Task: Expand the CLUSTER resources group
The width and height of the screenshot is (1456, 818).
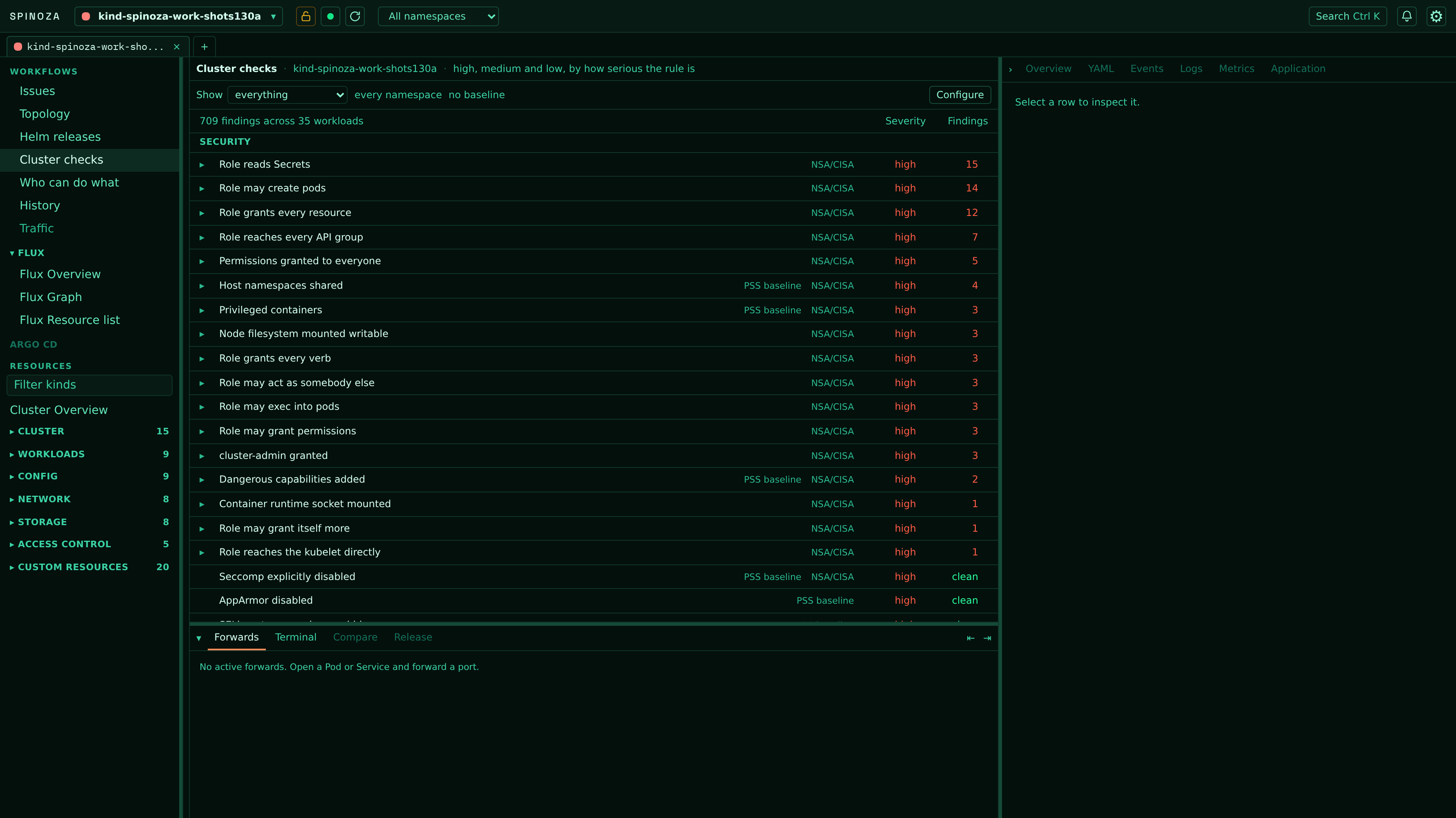Action: click(x=89, y=431)
